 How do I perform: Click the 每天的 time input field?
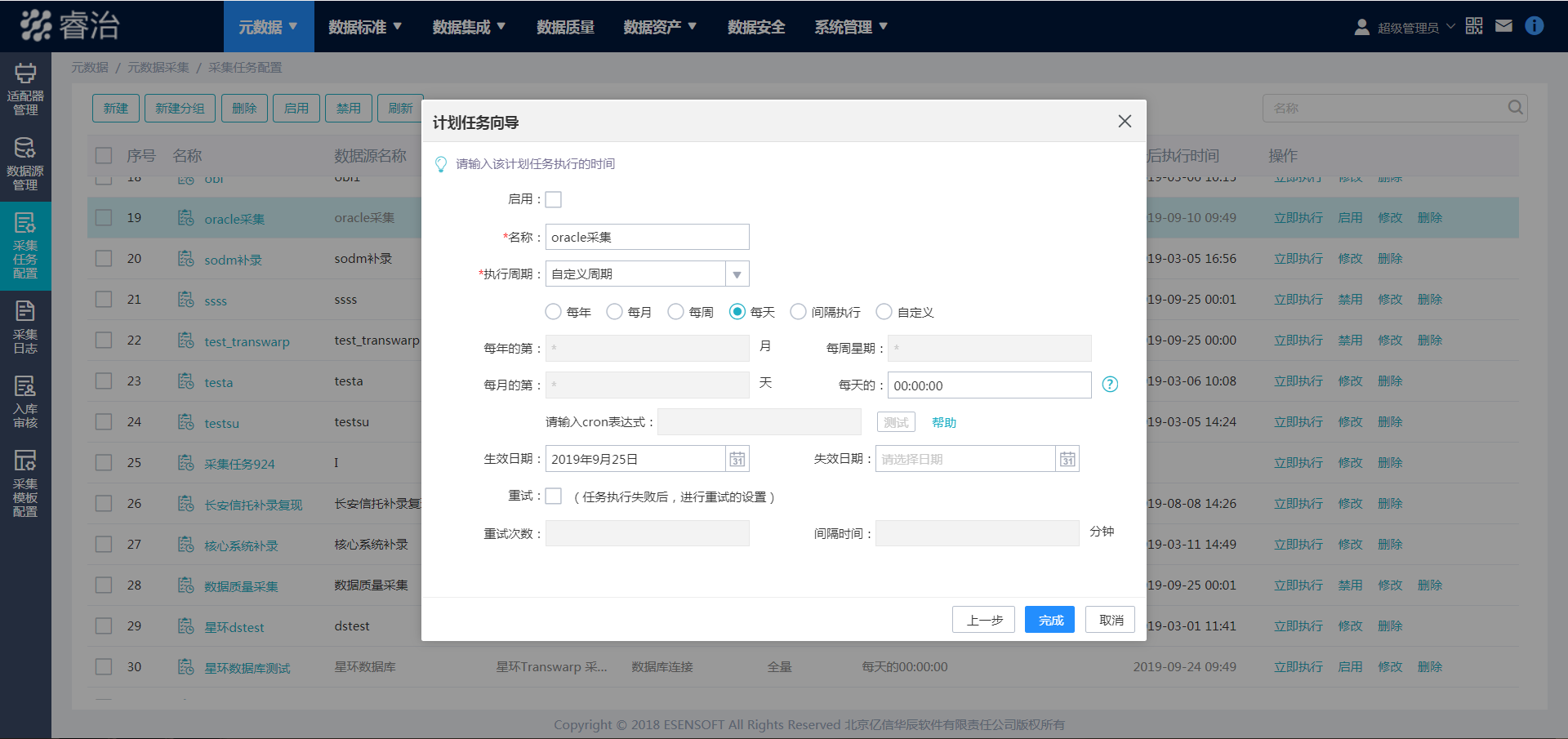coord(989,385)
